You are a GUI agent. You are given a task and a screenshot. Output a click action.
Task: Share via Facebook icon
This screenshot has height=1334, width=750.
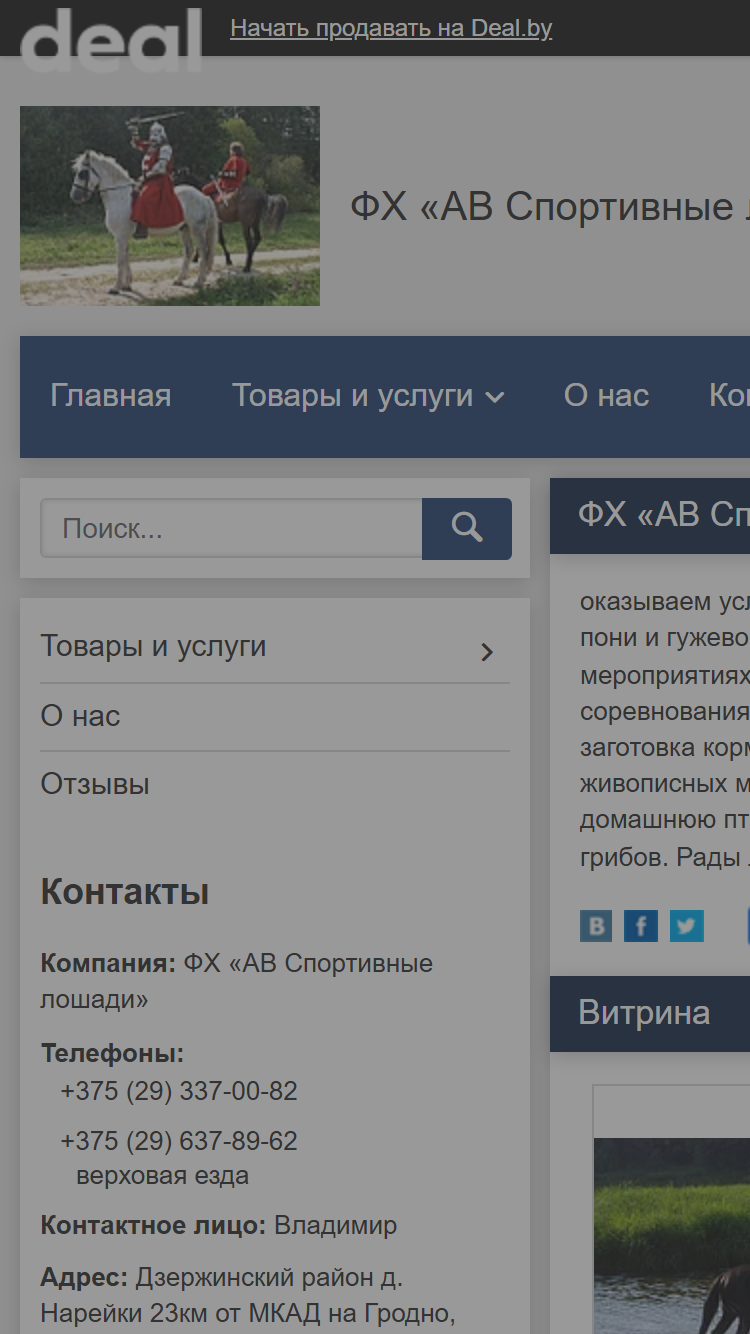point(641,926)
